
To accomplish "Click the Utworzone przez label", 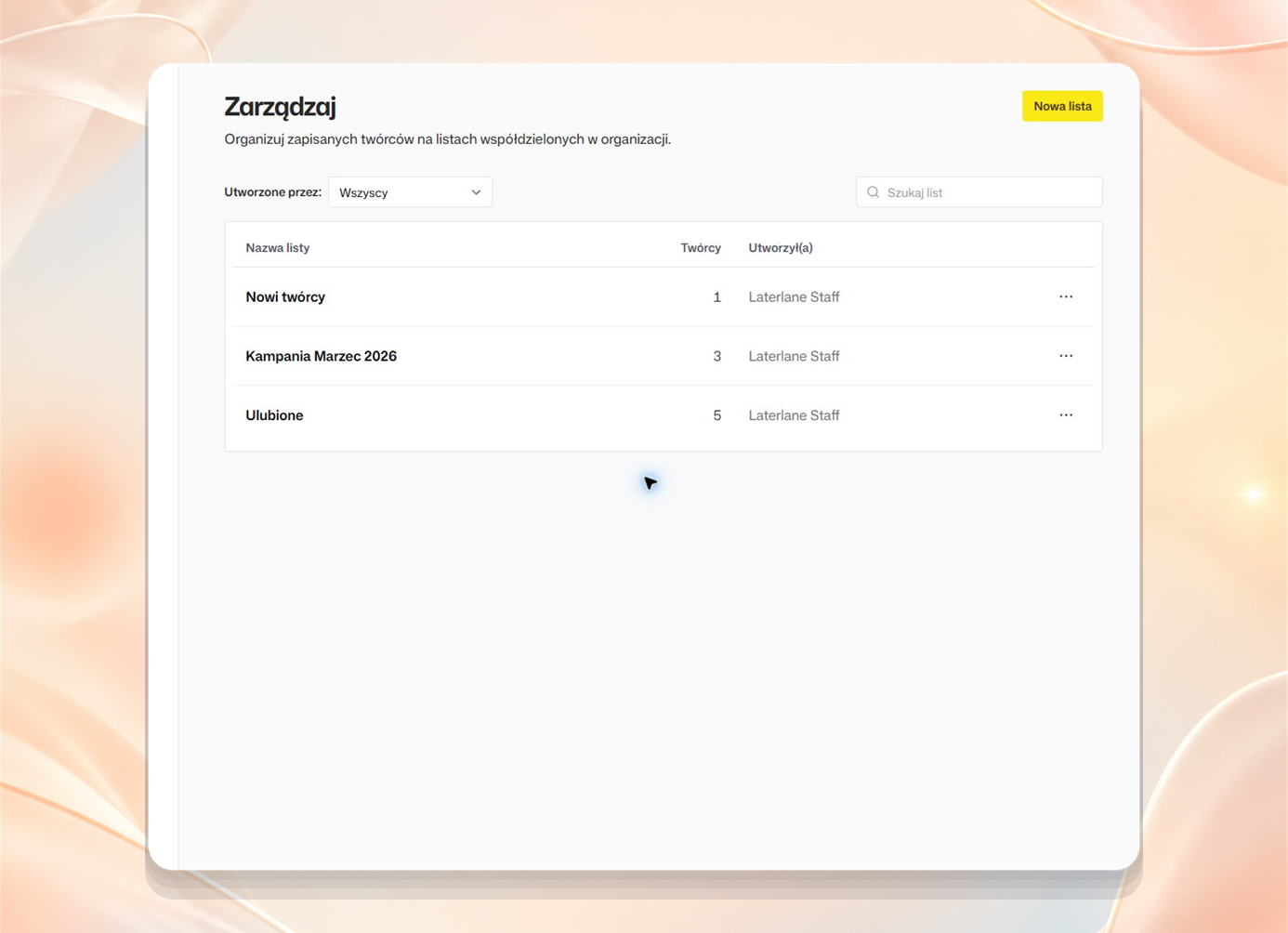I will 272,192.
